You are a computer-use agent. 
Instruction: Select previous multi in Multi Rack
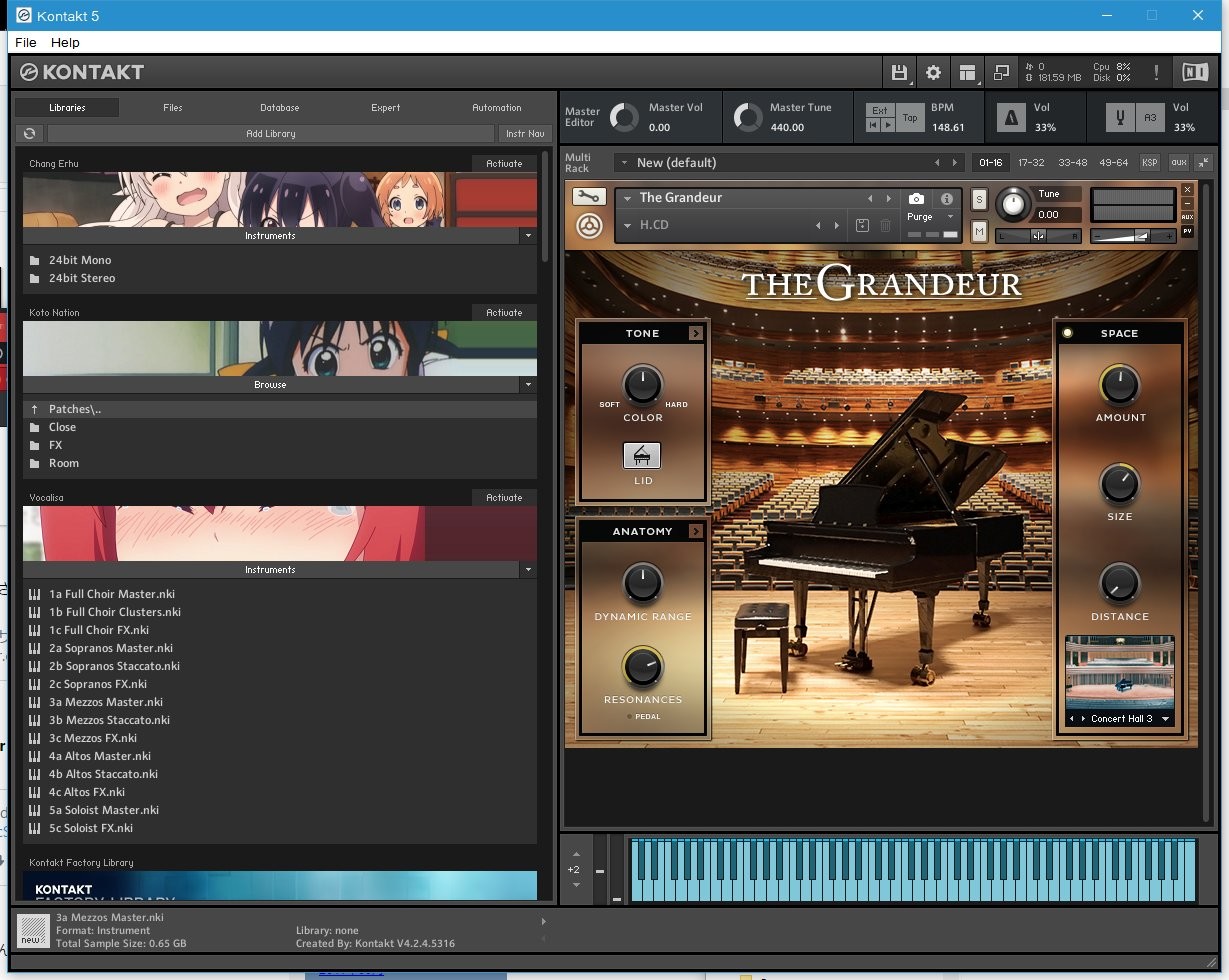pos(937,163)
